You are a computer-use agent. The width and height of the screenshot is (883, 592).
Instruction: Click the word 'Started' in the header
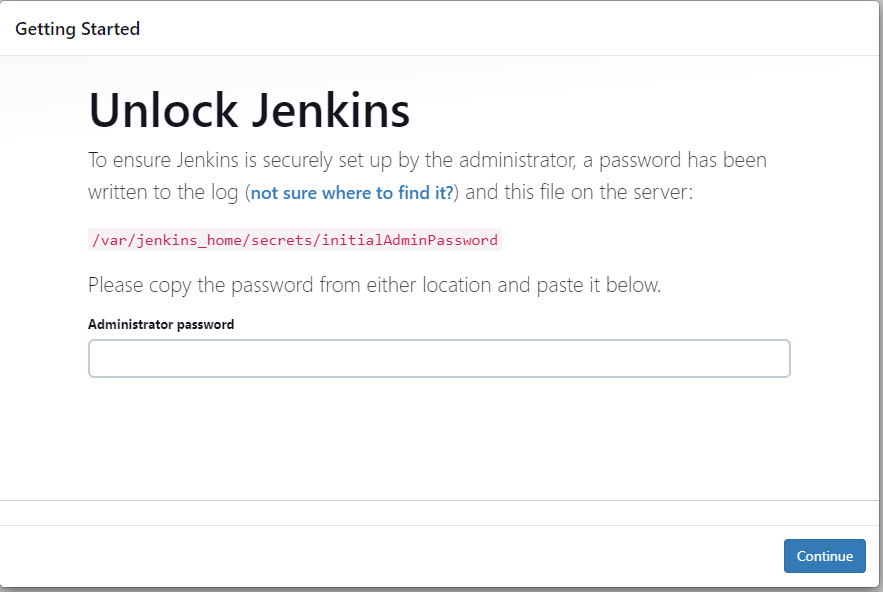(110, 29)
